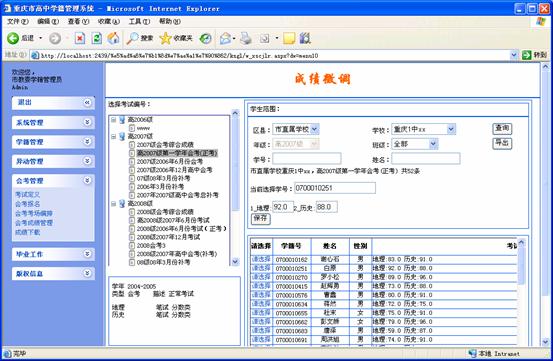The height and width of the screenshot is (361, 553).
Task: Open the 区县 district dropdown
Action: pos(315,129)
